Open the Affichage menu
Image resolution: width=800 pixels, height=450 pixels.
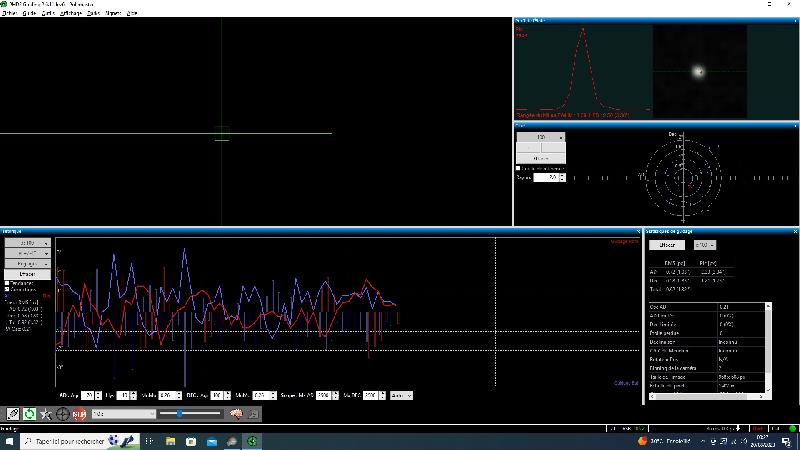pyautogui.click(x=71, y=13)
